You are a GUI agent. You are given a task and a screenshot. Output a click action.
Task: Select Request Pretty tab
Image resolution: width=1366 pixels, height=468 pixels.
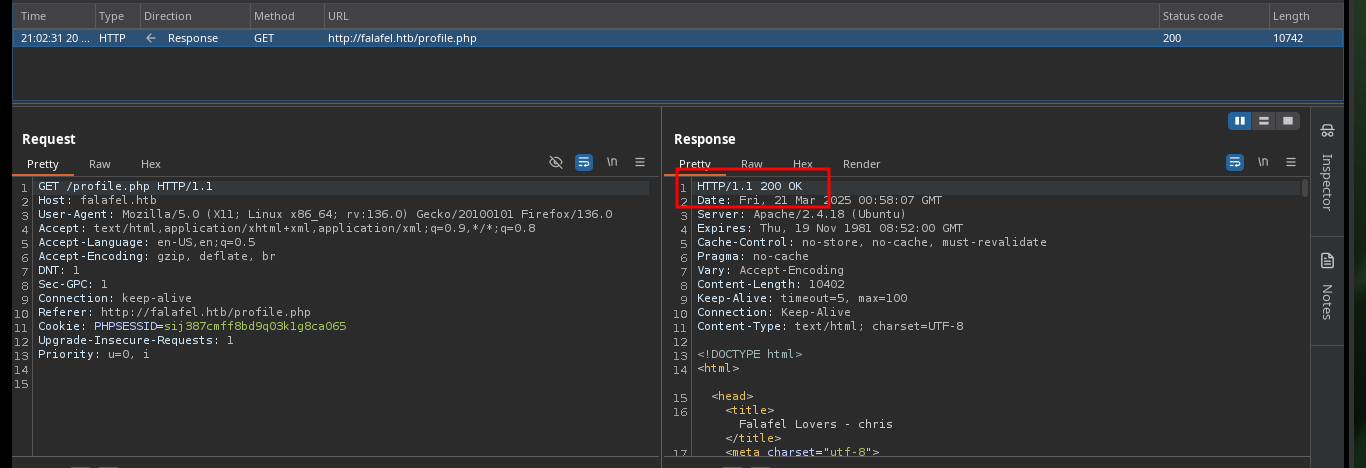point(43,164)
